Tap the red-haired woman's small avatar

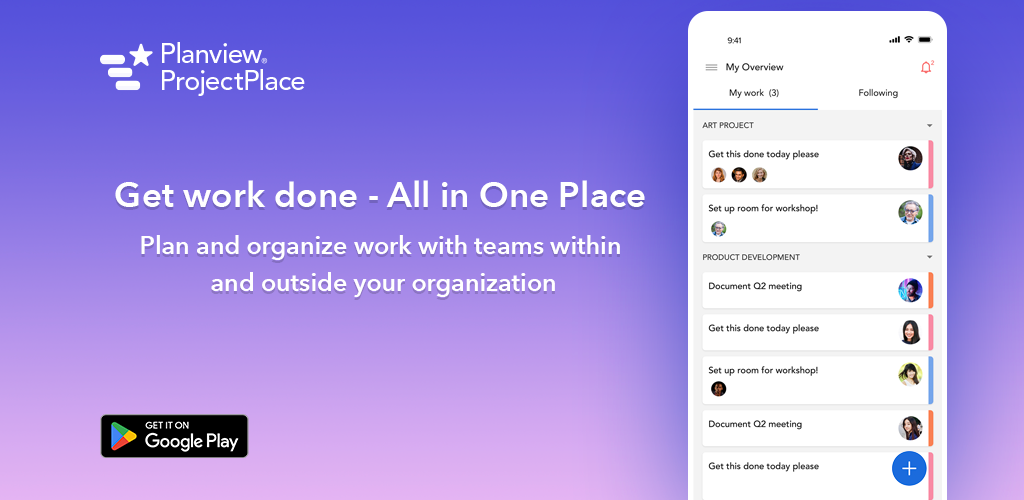(x=718, y=175)
